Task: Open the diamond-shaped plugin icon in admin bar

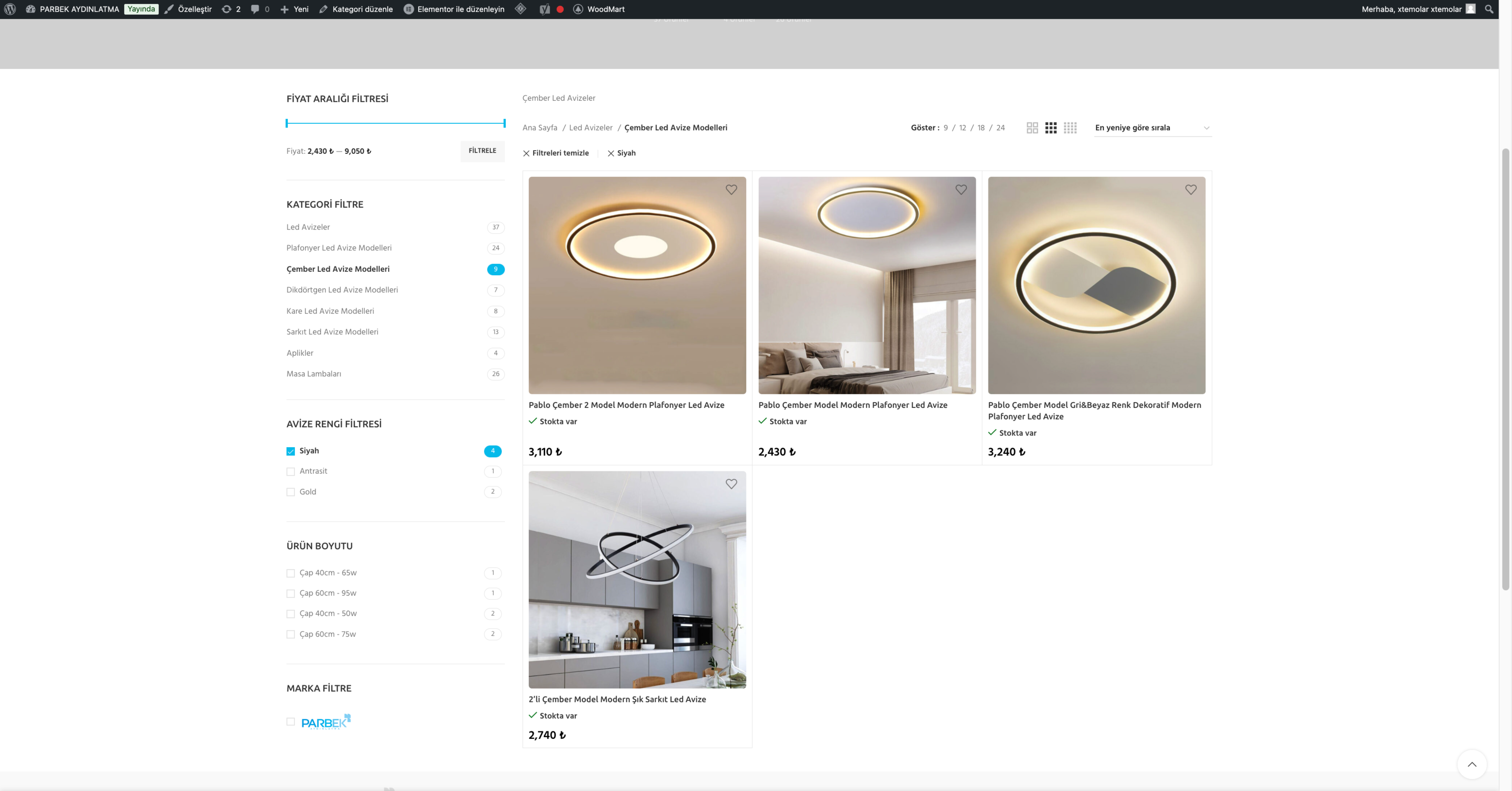Action: coord(521,9)
